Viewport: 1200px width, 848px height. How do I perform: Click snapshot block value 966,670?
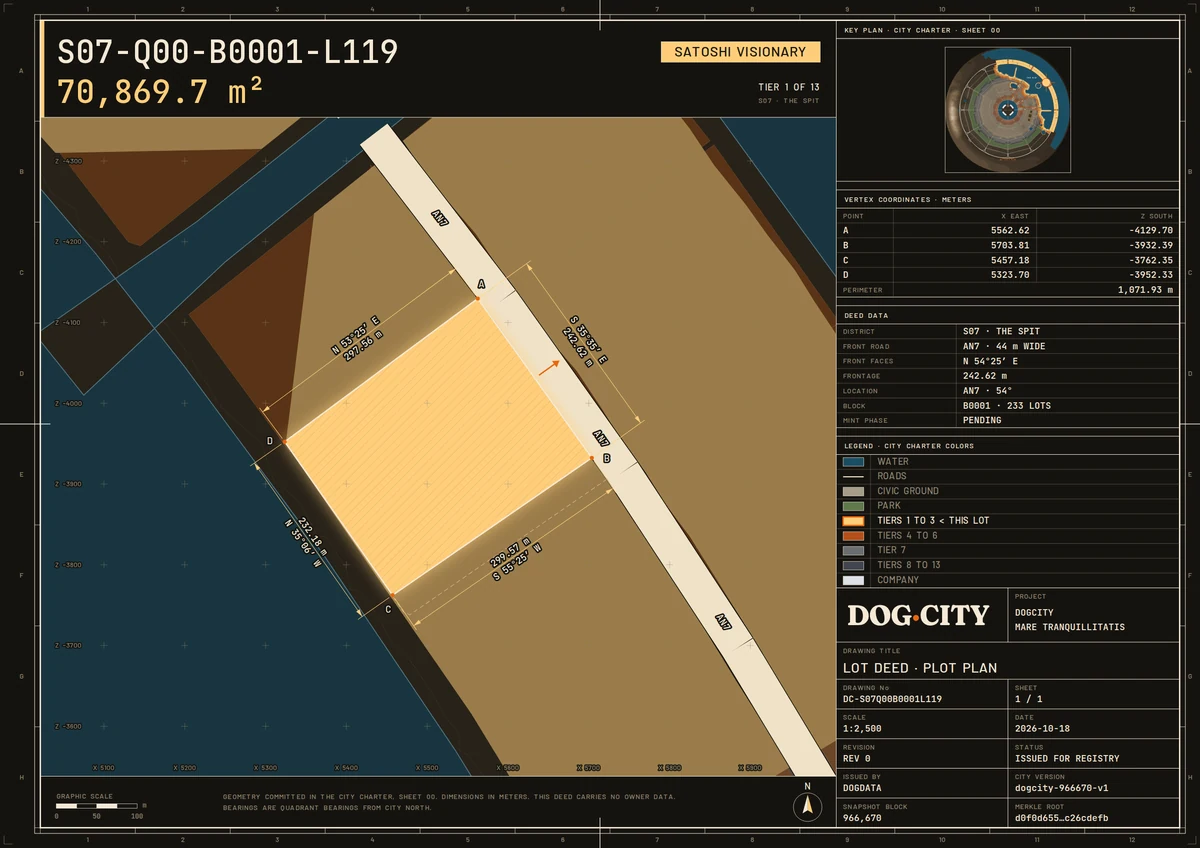pos(863,818)
